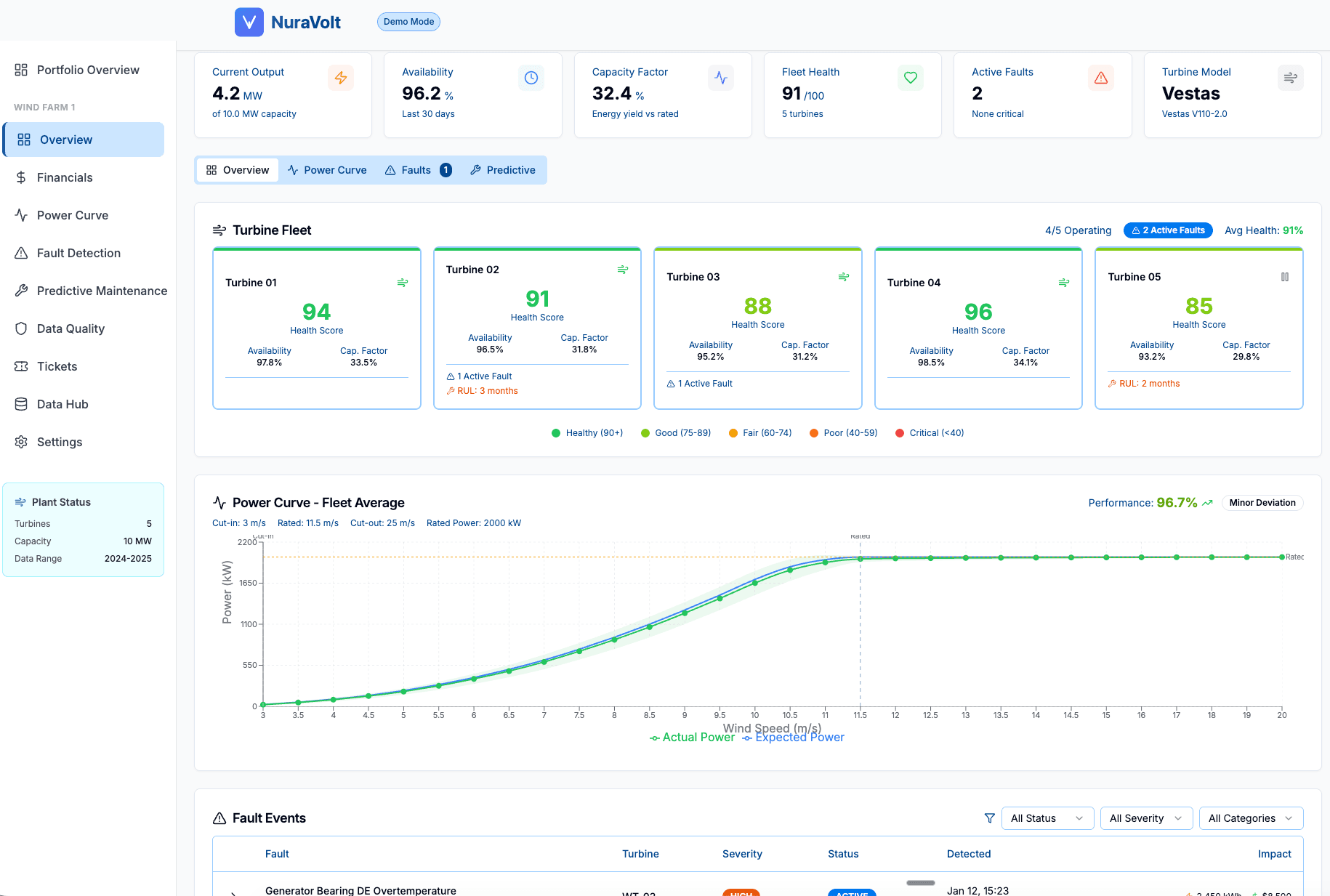Click Turbine 02's 1 Active Fault link
The image size is (1330, 896).
(x=480, y=376)
